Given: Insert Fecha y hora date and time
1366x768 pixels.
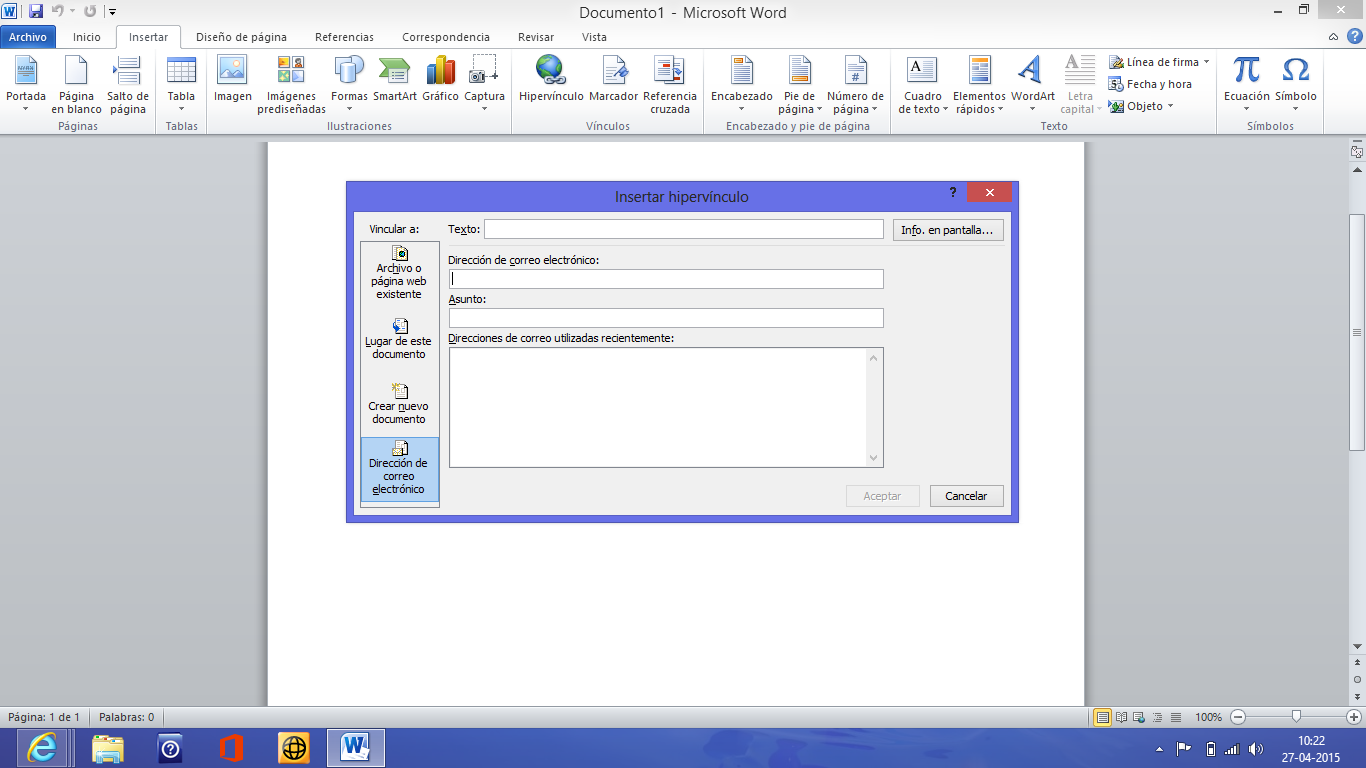Looking at the screenshot, I should [1151, 84].
